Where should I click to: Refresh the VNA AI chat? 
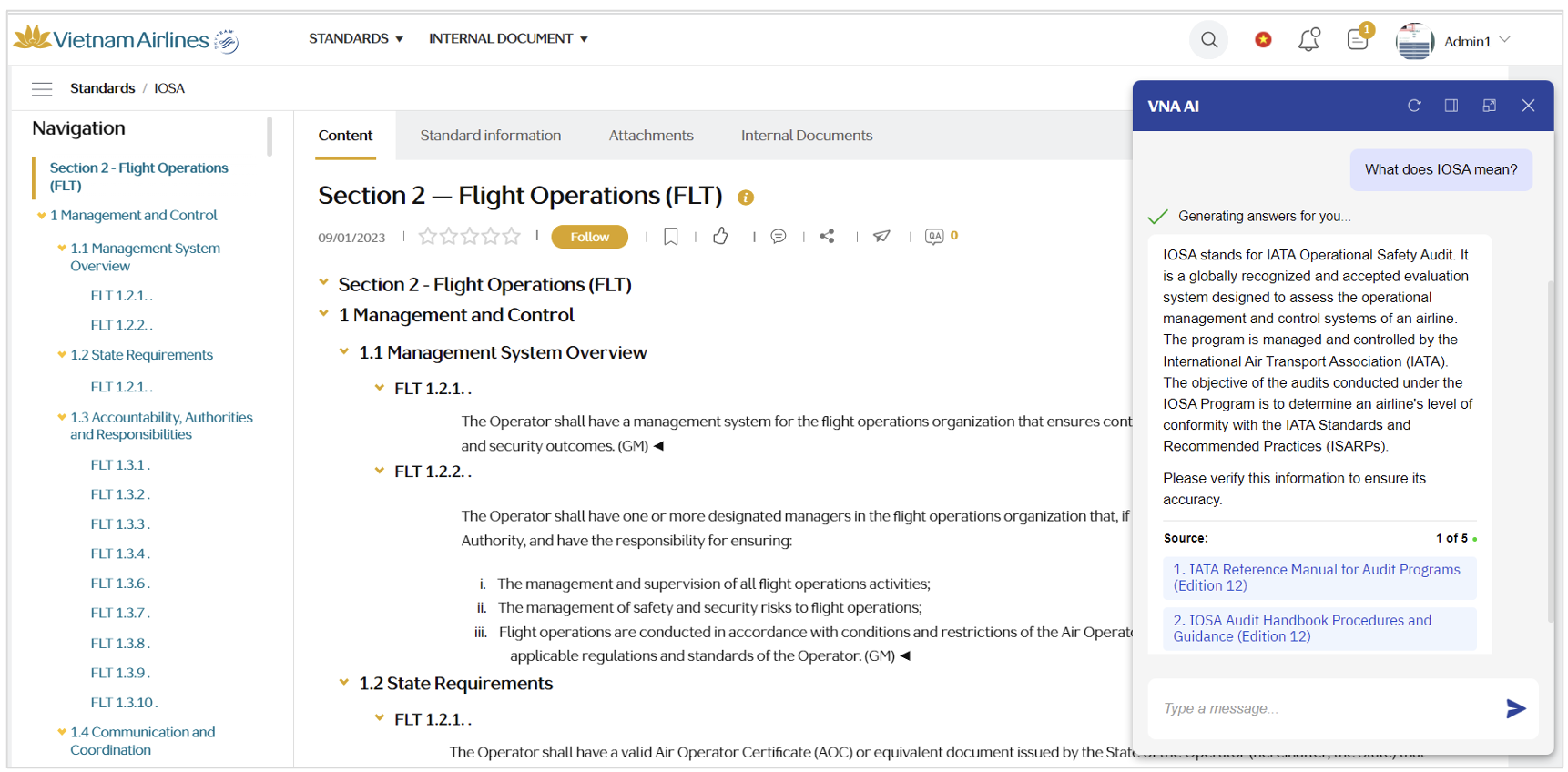point(1414,106)
